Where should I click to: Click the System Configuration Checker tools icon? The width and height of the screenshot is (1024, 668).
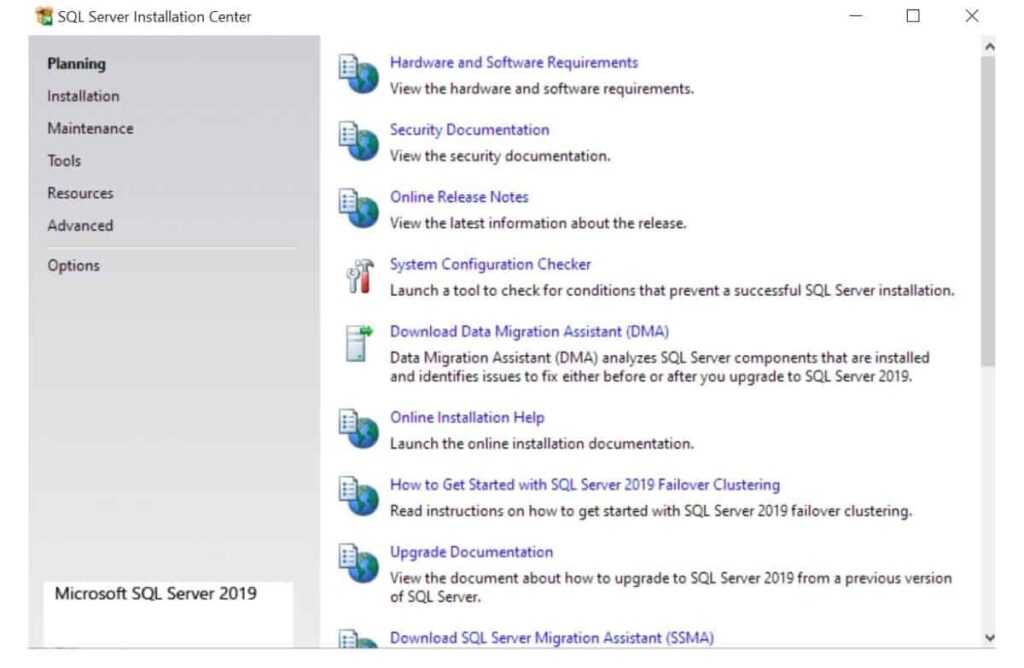point(360,276)
